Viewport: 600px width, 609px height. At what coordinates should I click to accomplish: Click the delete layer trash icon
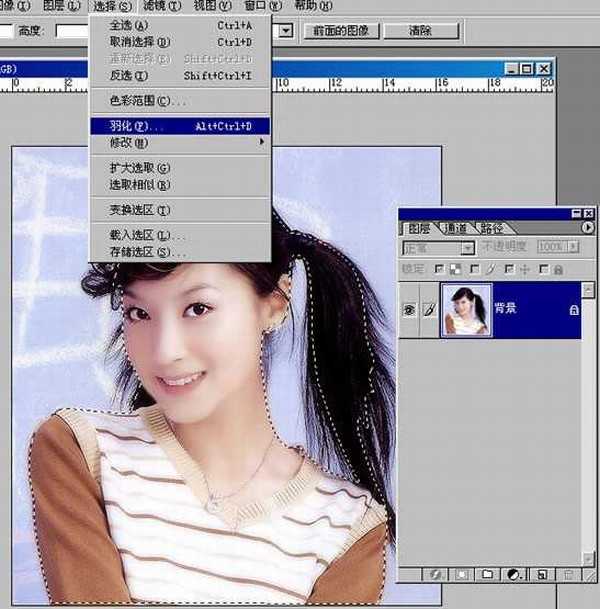point(567,575)
